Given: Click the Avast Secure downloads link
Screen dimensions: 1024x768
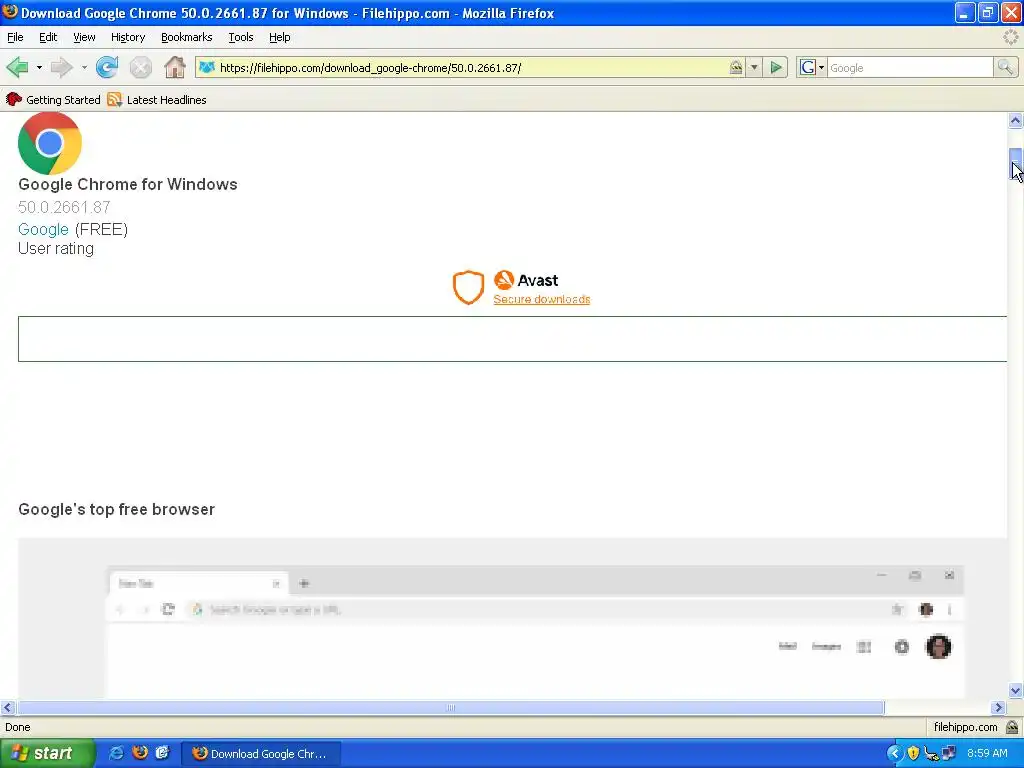Looking at the screenshot, I should tap(541, 299).
